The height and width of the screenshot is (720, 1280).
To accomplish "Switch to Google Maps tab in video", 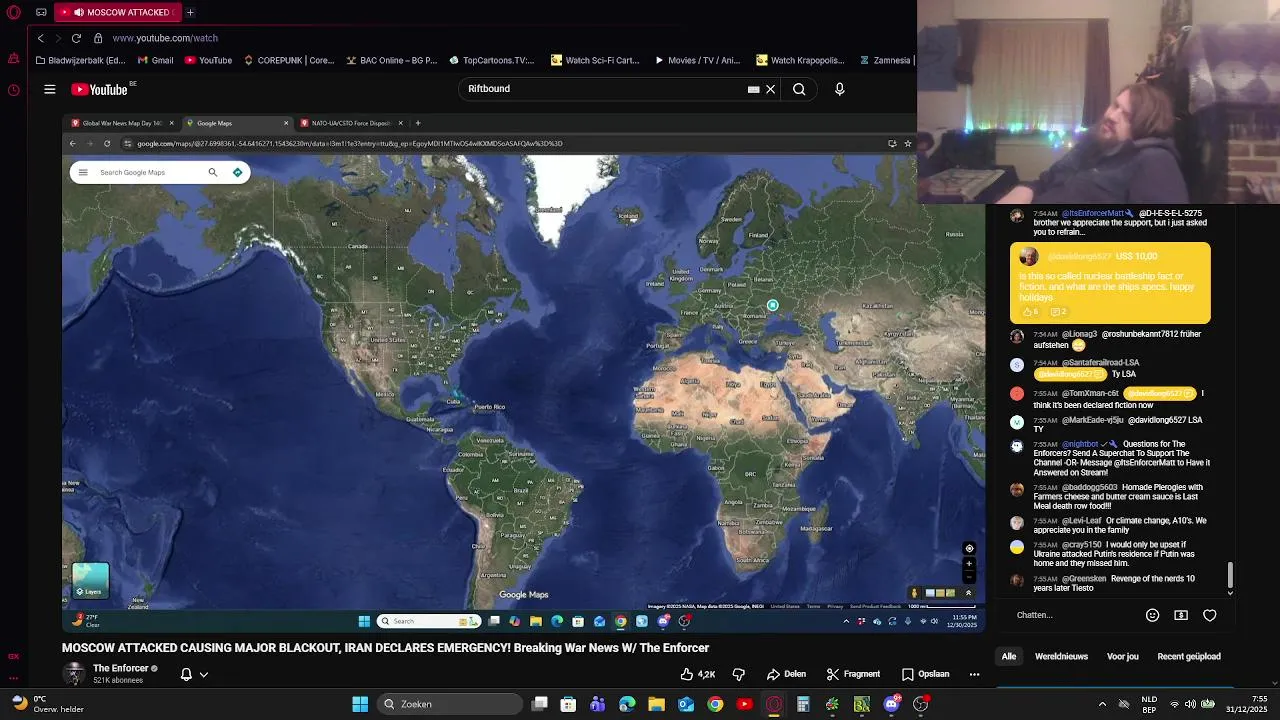I will coord(236,123).
